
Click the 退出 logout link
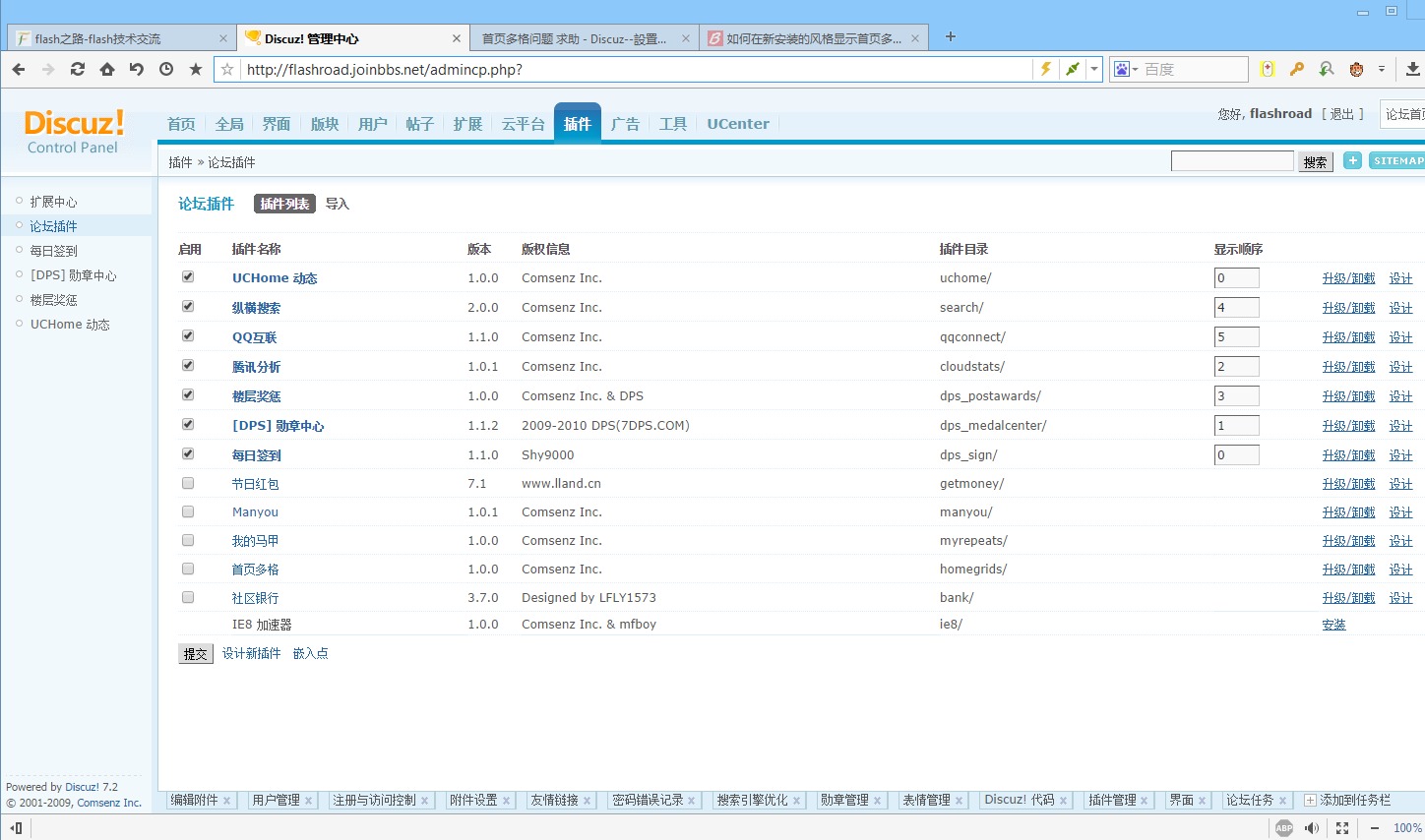point(1342,114)
